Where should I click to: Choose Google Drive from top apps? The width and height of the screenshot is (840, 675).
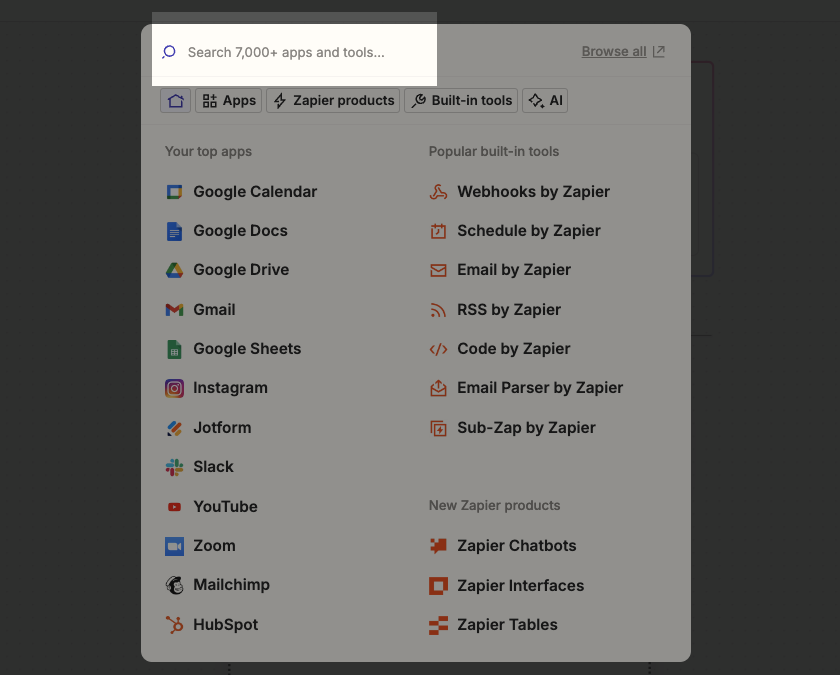point(241,270)
